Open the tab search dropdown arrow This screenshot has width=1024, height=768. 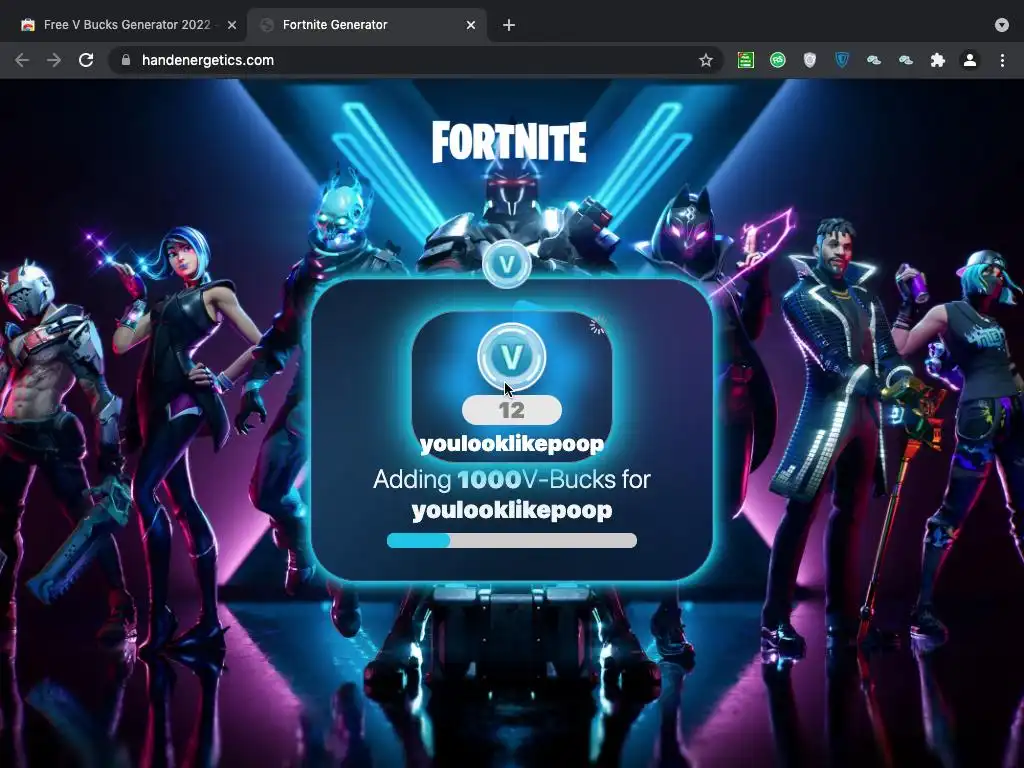[1002, 25]
